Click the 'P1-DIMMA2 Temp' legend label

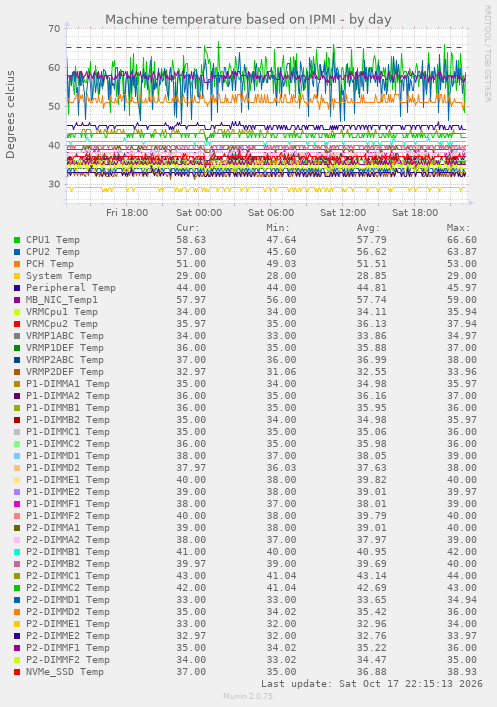coord(68,396)
